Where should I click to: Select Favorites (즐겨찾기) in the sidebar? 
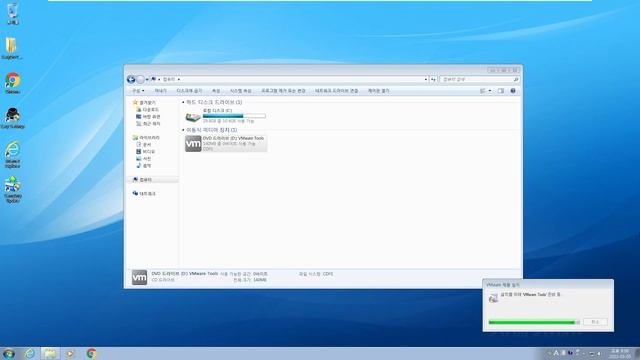(144, 102)
